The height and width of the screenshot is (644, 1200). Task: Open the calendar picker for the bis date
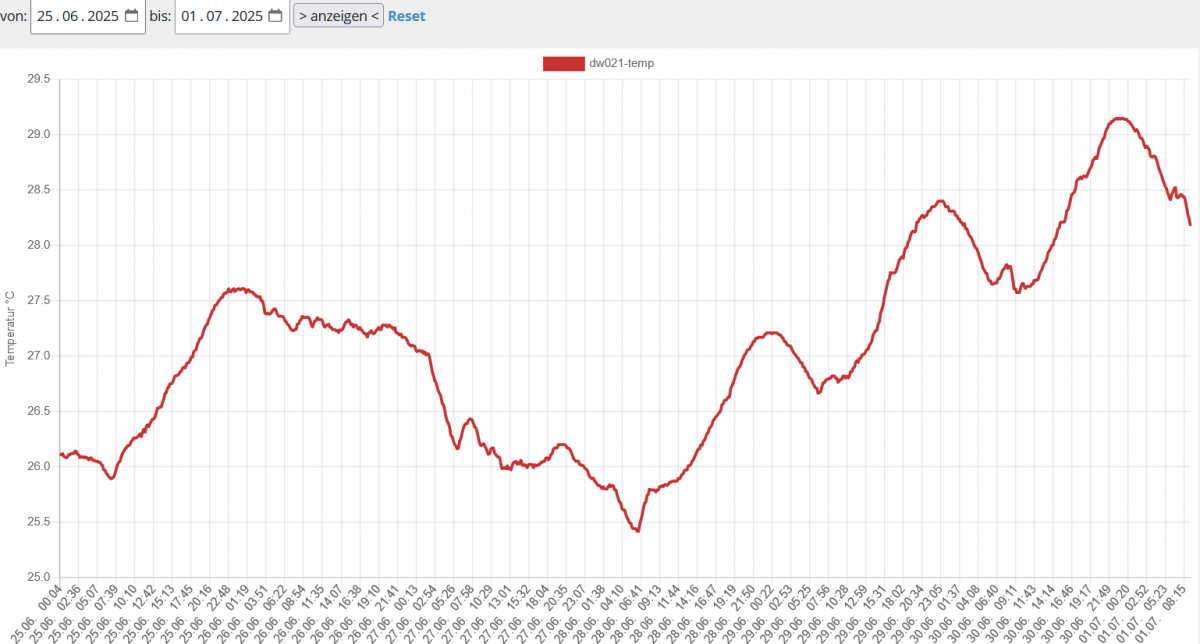pyautogui.click(x=275, y=16)
